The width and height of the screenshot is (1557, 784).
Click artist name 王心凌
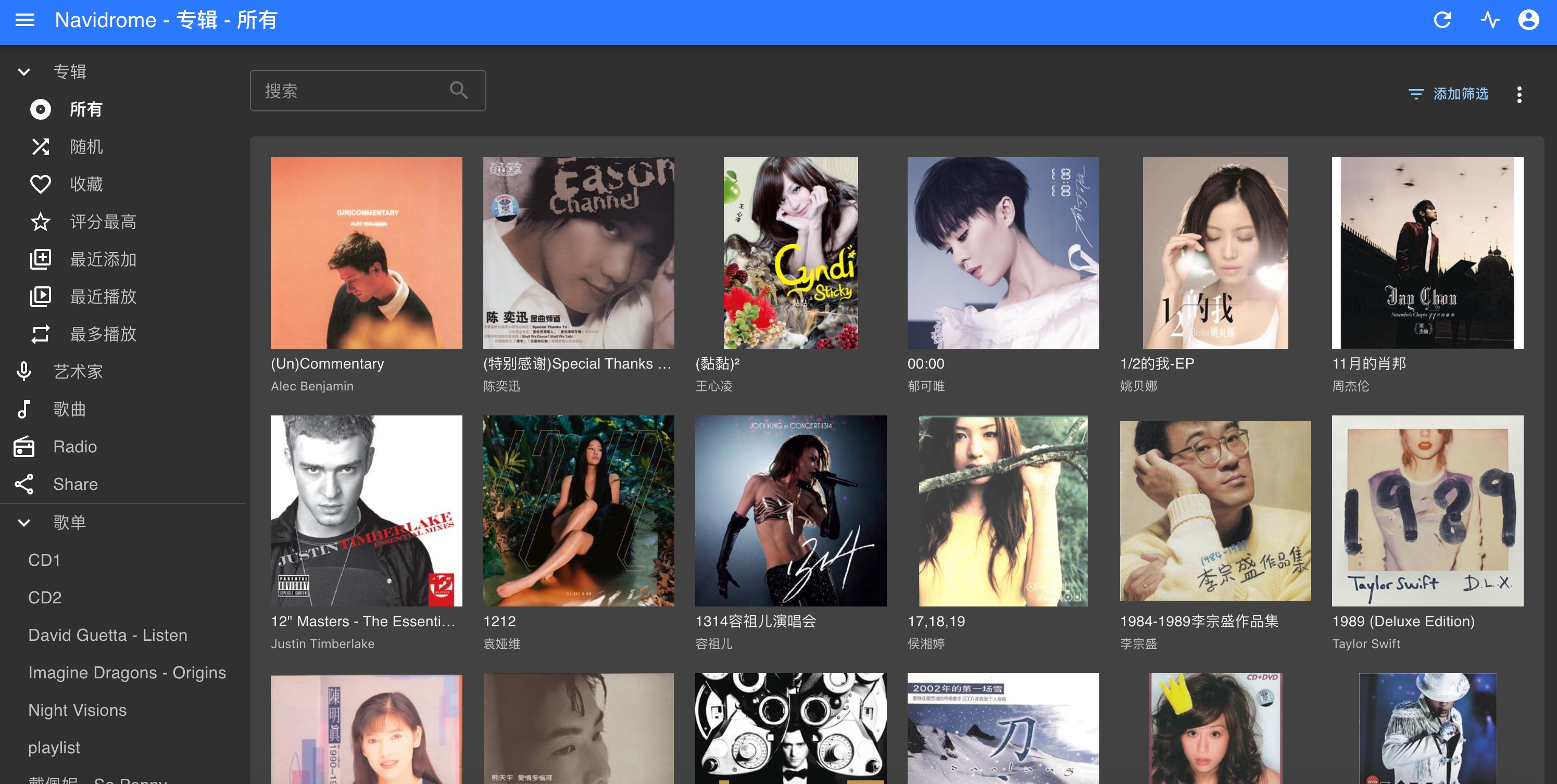coord(714,386)
